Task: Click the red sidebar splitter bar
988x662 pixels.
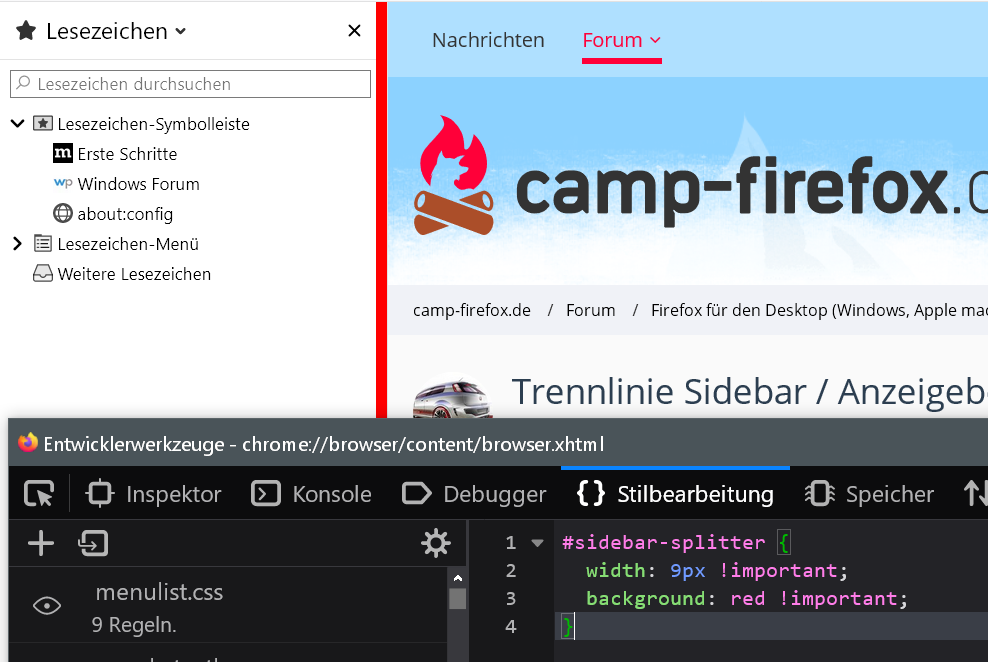Action: coord(381,200)
